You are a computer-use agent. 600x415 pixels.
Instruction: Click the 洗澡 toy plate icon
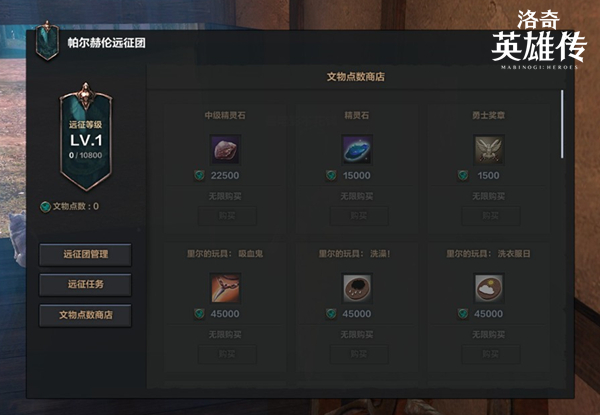pos(357,288)
